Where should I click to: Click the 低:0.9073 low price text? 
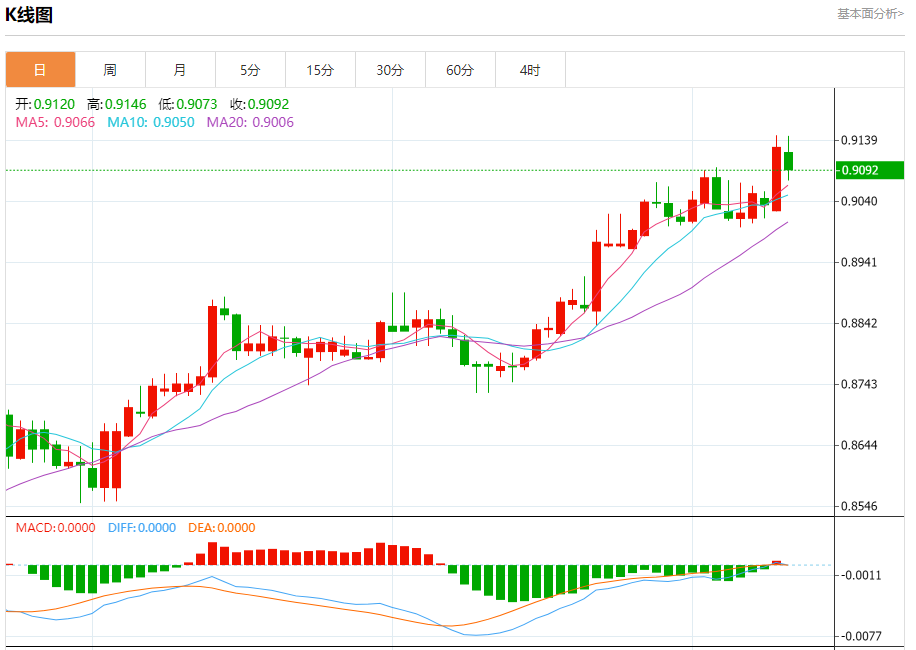[x=188, y=104]
